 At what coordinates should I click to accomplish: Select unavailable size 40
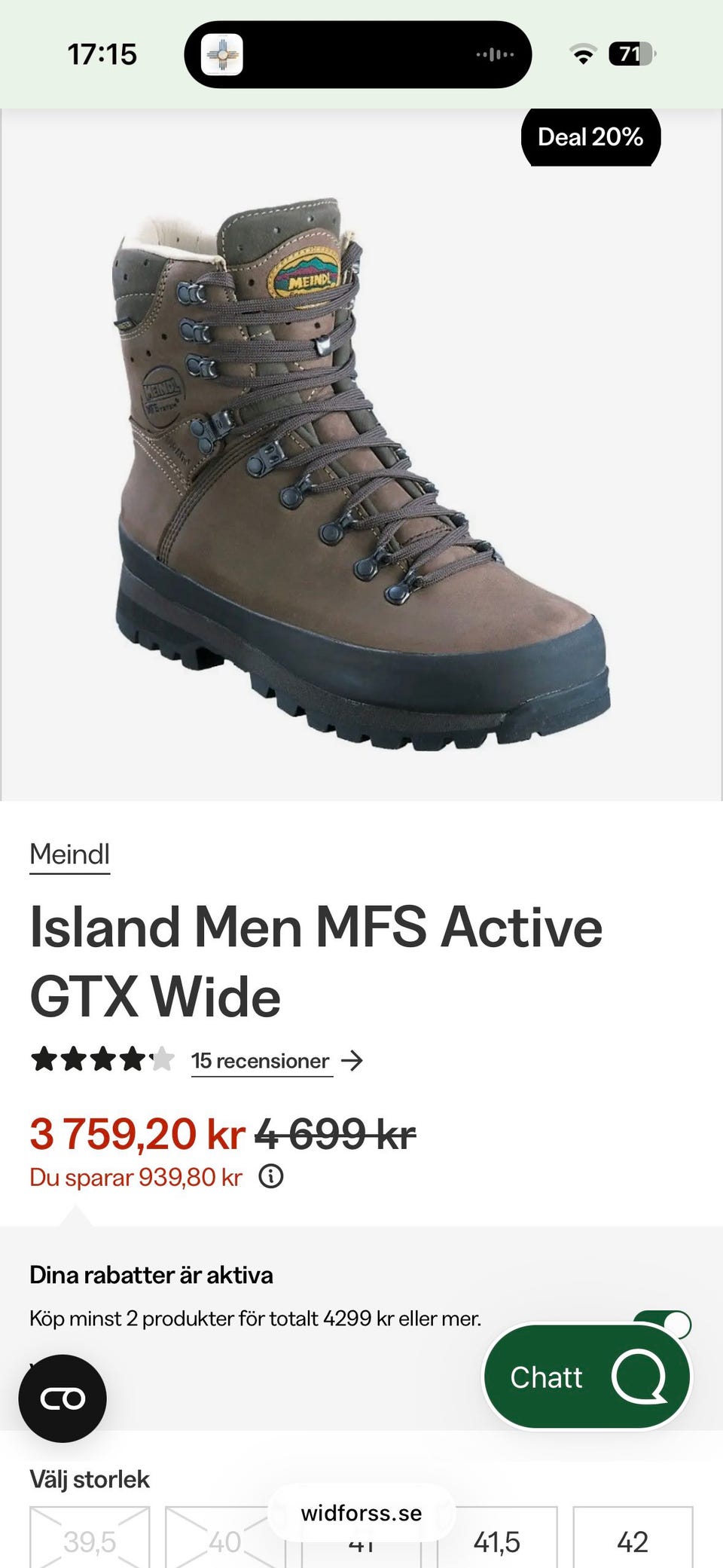[x=225, y=1537]
